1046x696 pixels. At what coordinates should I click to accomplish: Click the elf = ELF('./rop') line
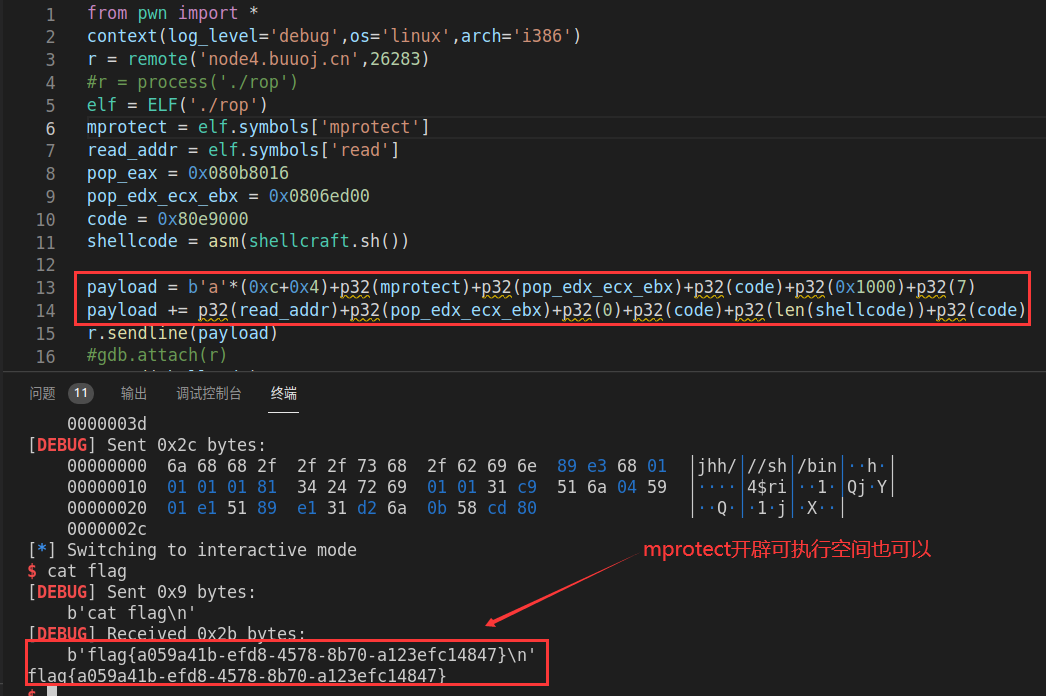tap(177, 105)
